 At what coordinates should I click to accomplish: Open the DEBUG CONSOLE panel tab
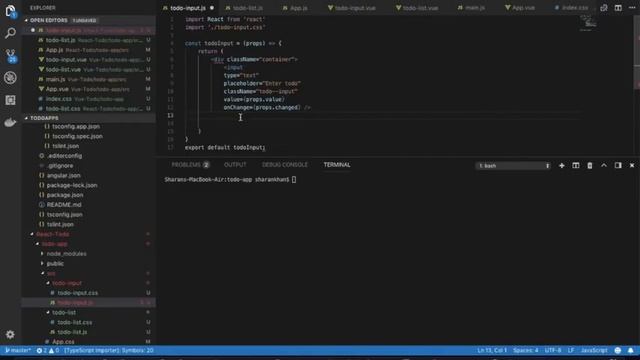pos(285,165)
